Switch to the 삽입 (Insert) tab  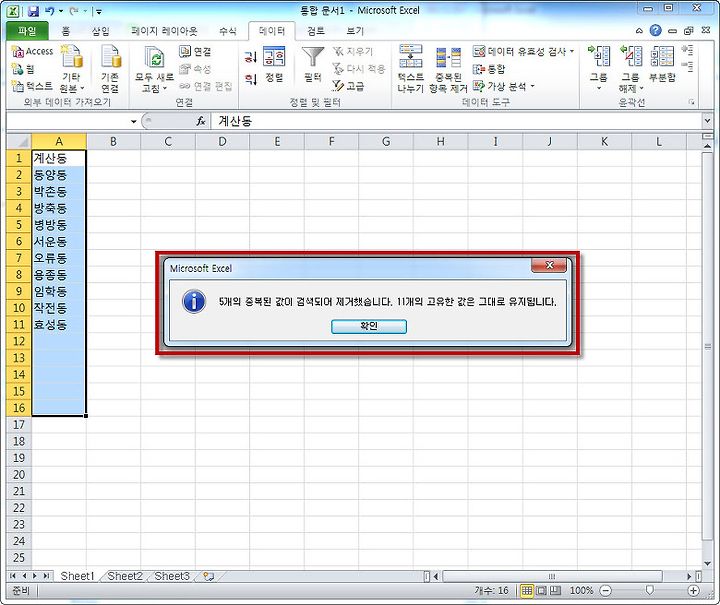100,31
